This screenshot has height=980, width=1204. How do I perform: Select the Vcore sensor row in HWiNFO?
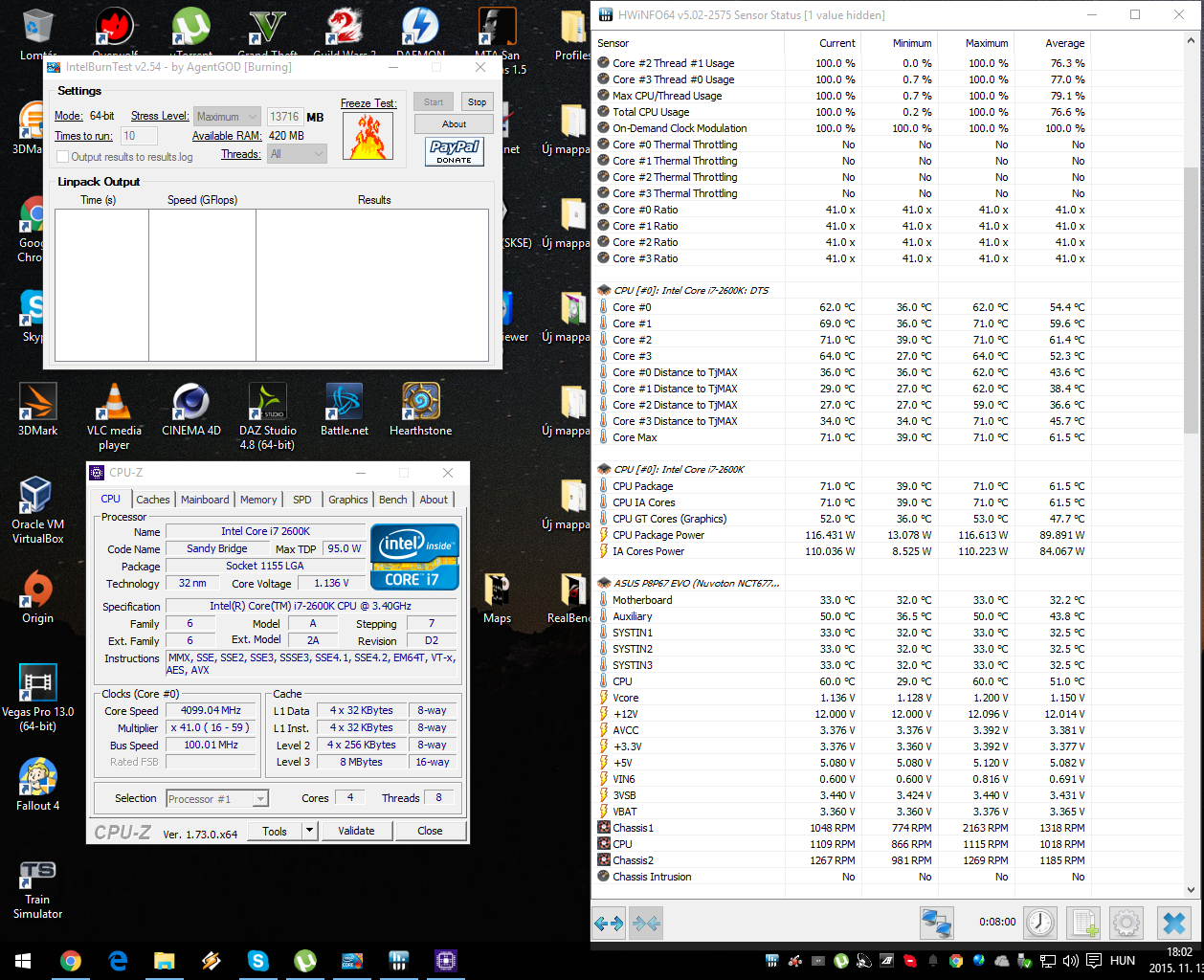(842, 698)
